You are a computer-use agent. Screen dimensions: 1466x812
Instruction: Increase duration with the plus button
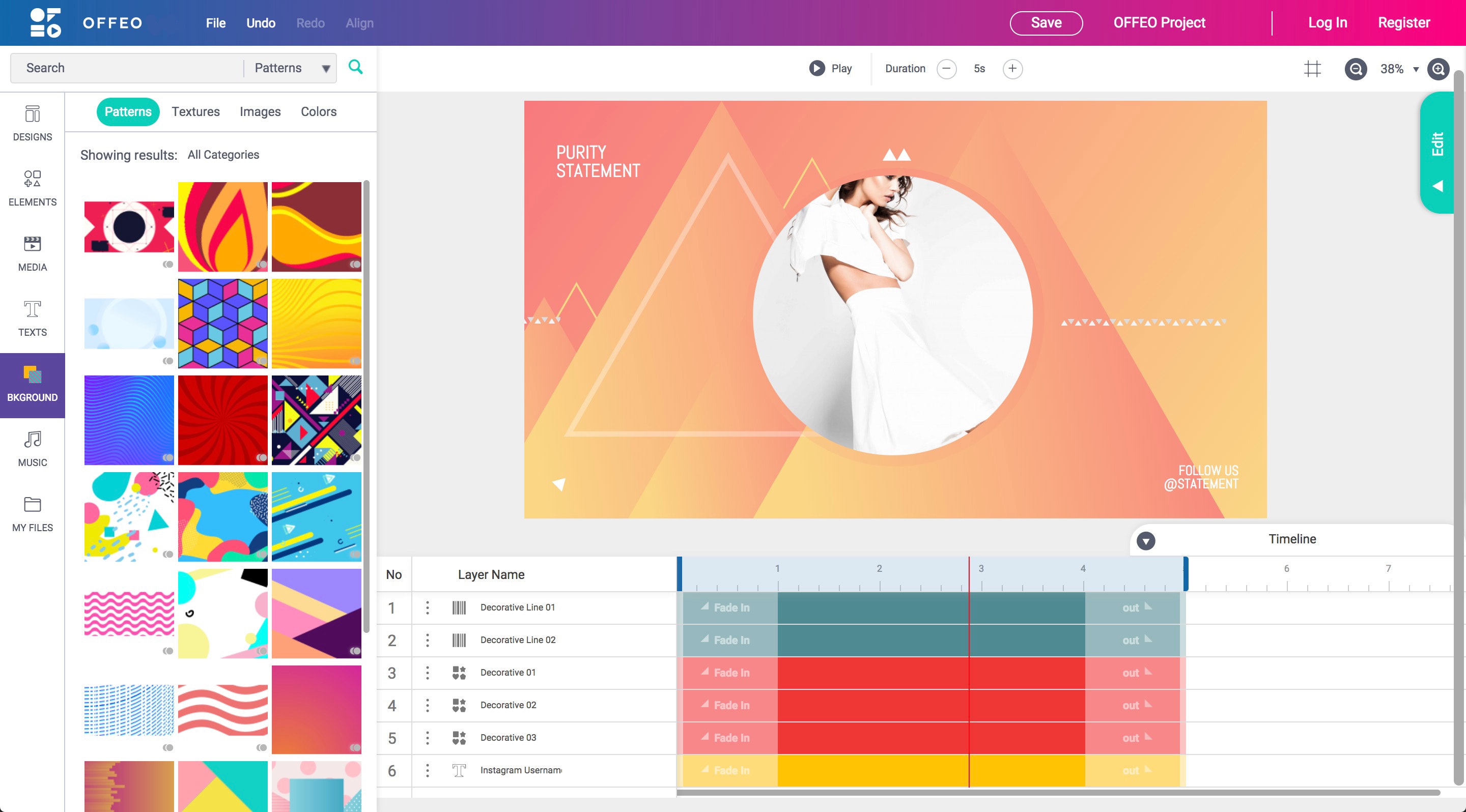(1012, 69)
